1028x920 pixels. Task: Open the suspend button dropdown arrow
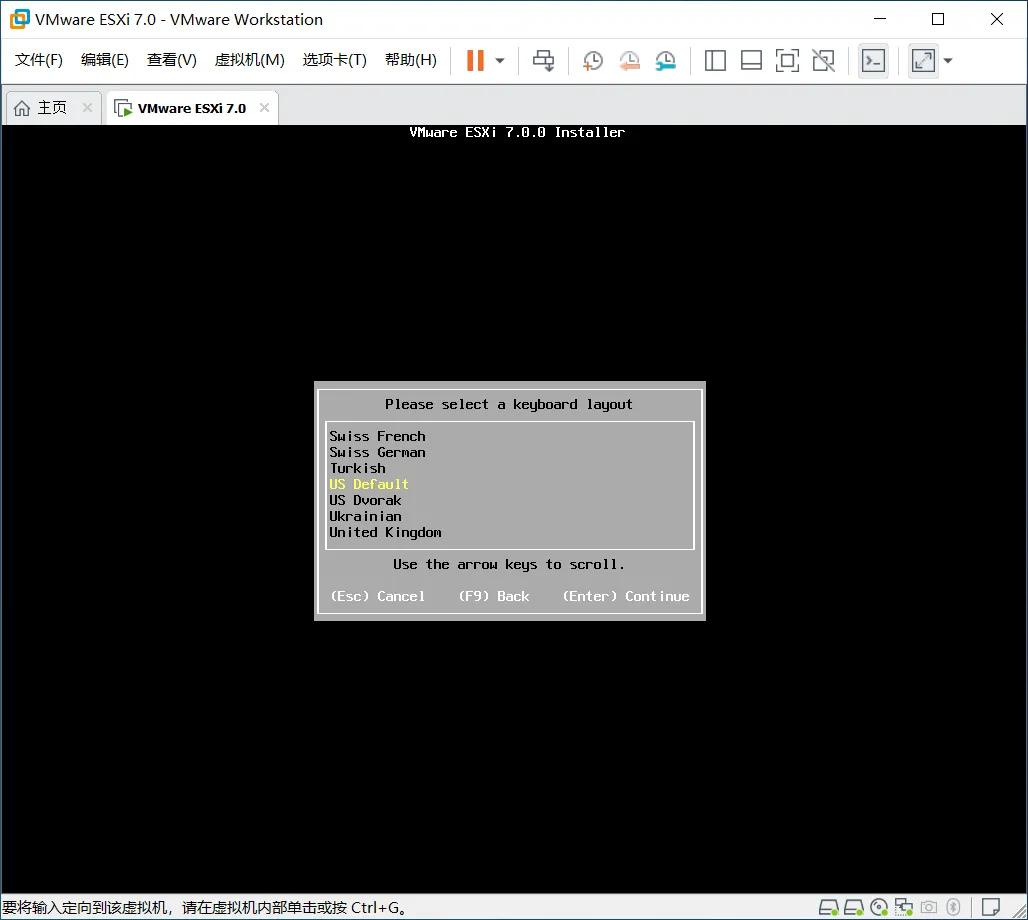click(x=497, y=61)
